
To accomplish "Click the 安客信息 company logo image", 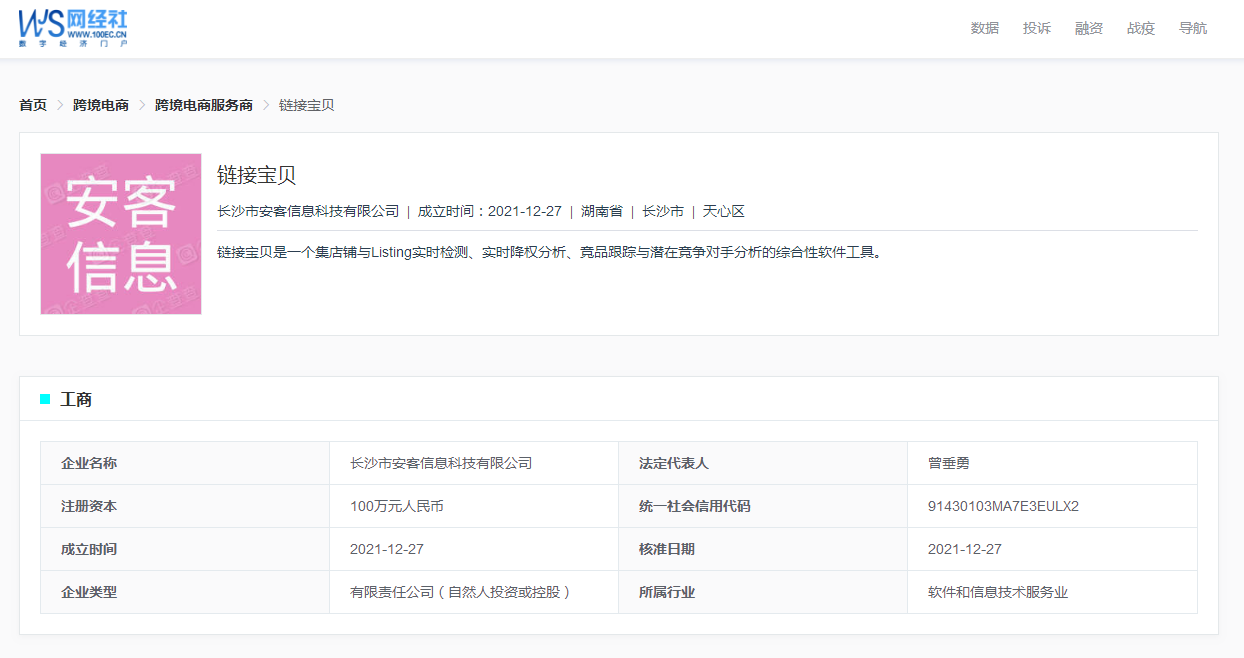I will [121, 234].
